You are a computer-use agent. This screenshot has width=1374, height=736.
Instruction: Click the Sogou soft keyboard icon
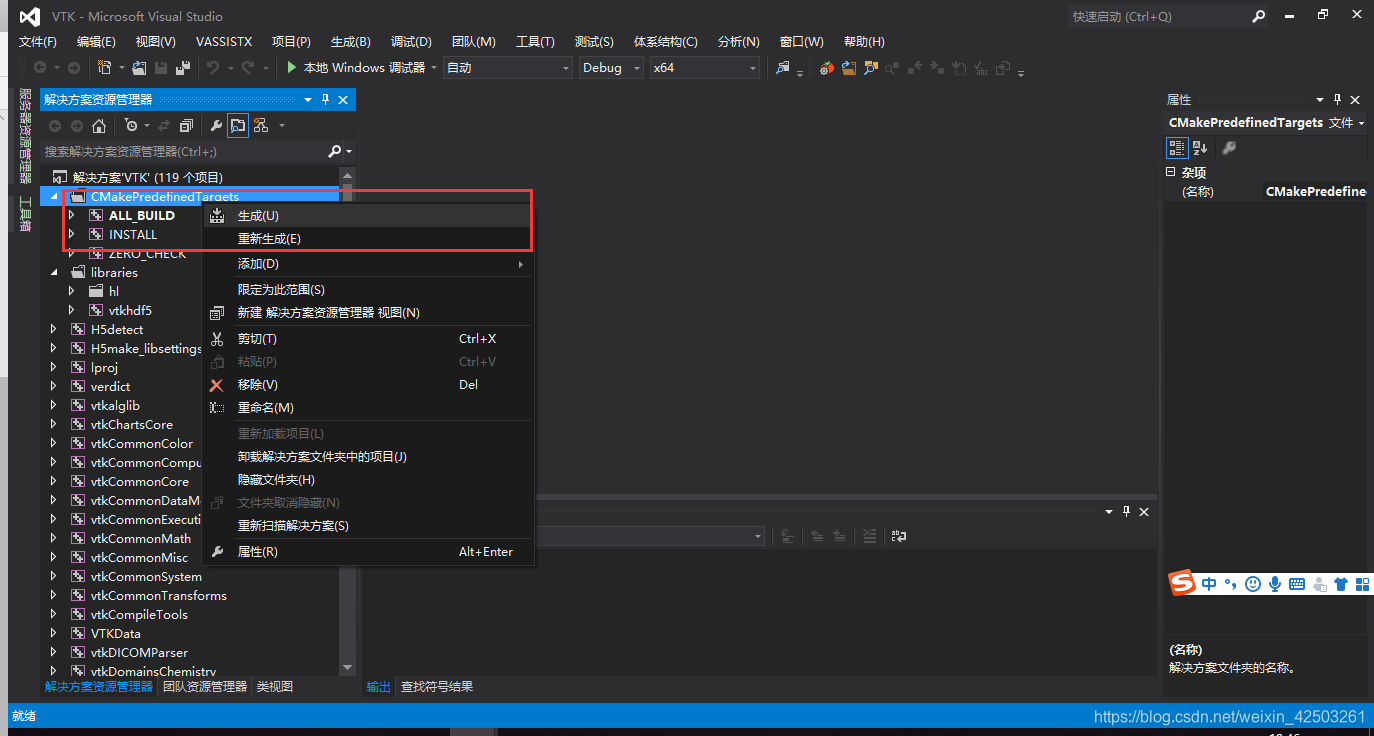1297,584
